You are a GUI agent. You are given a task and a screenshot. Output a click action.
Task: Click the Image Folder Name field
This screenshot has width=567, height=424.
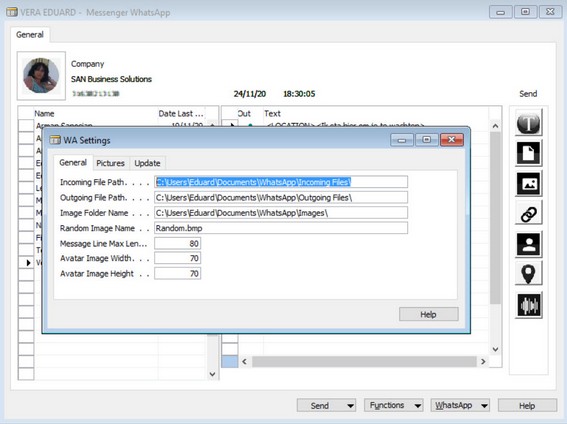pos(281,213)
